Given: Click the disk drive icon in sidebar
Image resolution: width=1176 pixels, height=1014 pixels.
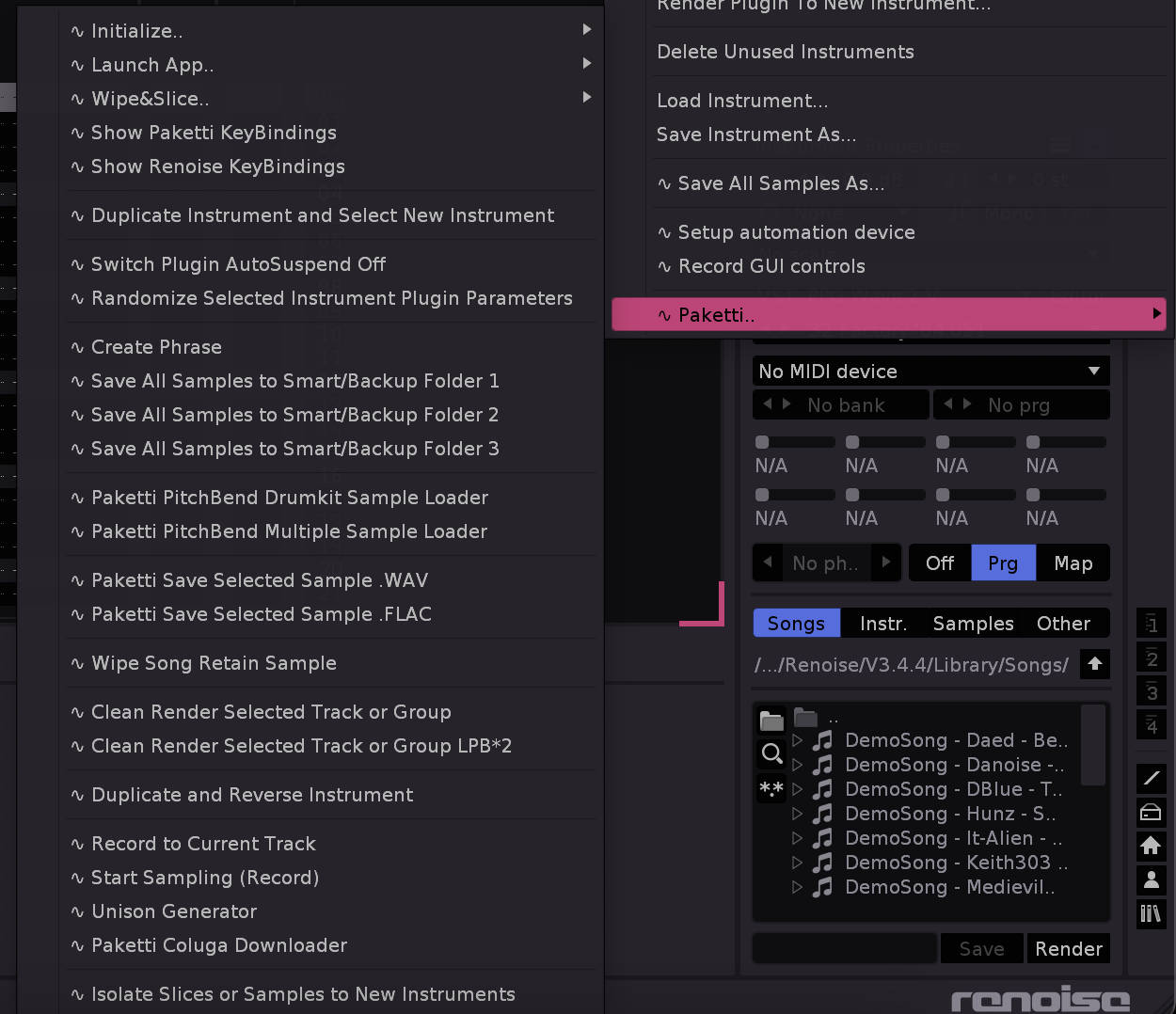Looking at the screenshot, I should pos(1151,812).
